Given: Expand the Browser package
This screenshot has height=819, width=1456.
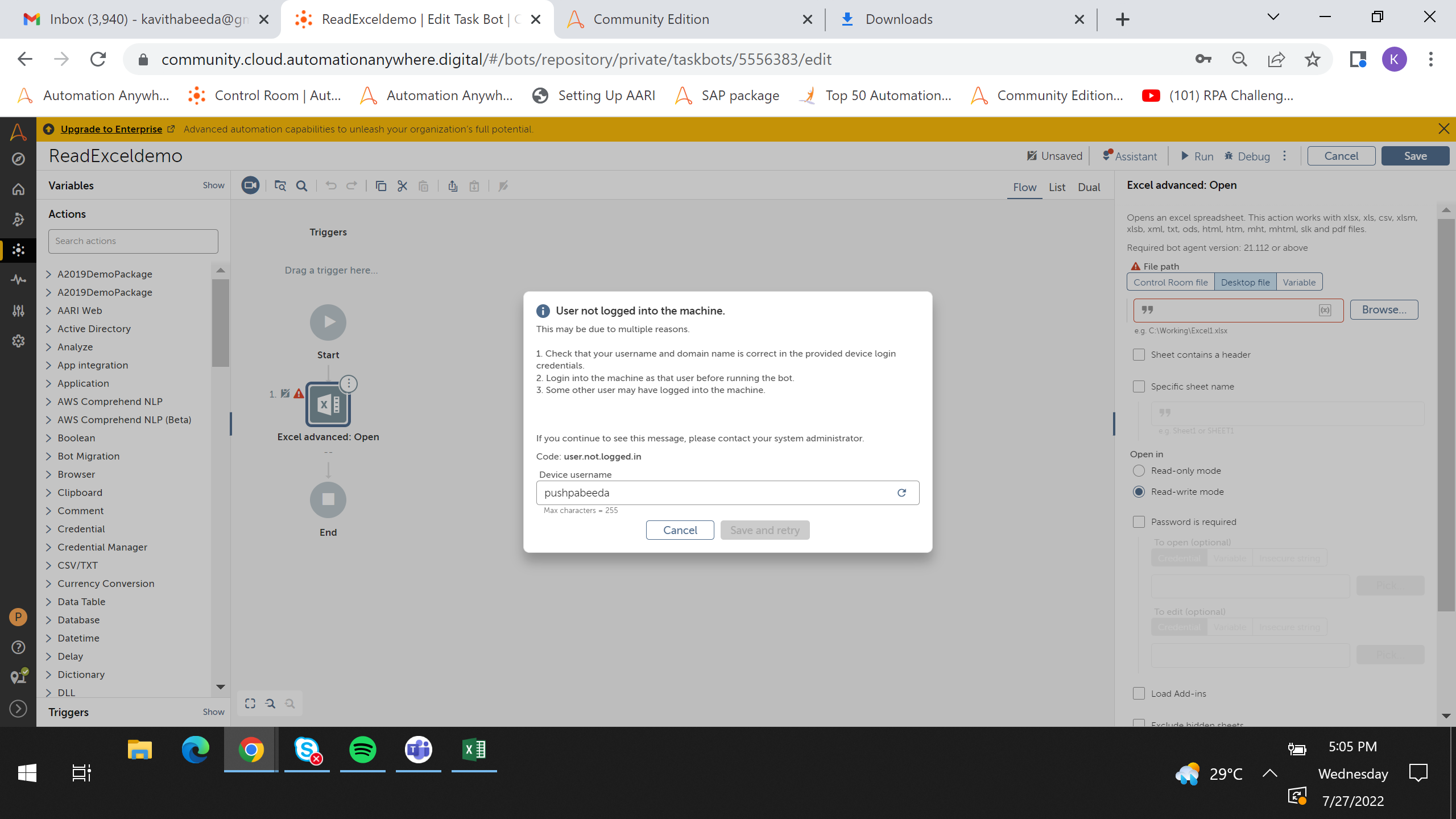Looking at the screenshot, I should pos(49,474).
